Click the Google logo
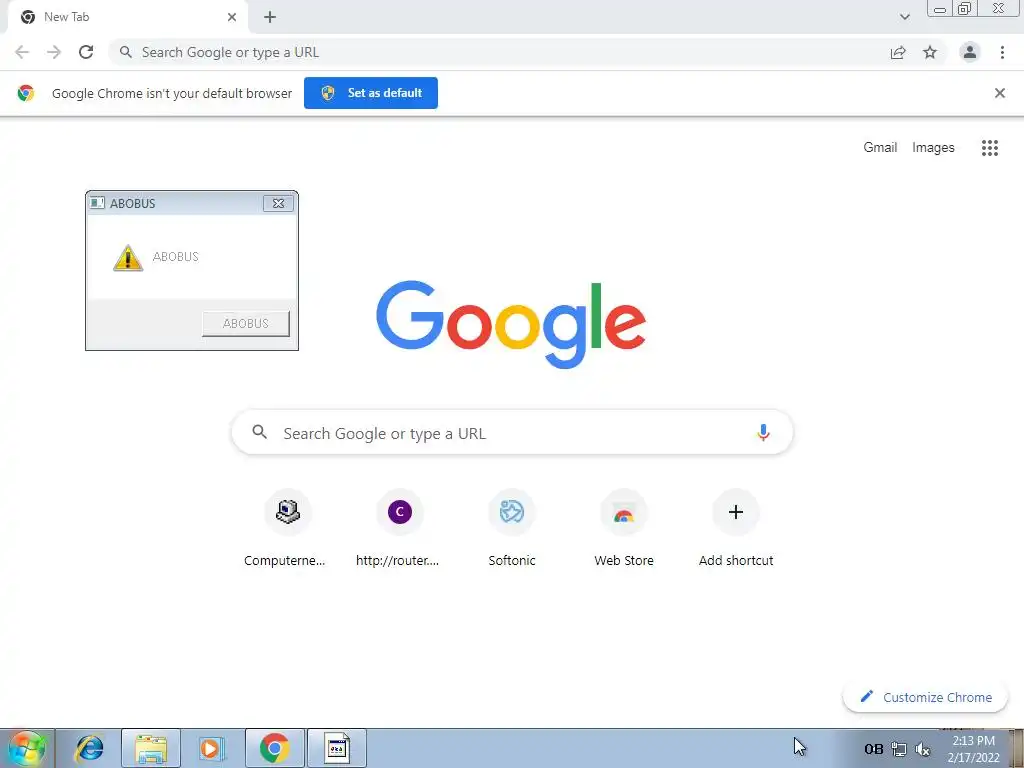This screenshot has height=768, width=1024. [x=511, y=324]
